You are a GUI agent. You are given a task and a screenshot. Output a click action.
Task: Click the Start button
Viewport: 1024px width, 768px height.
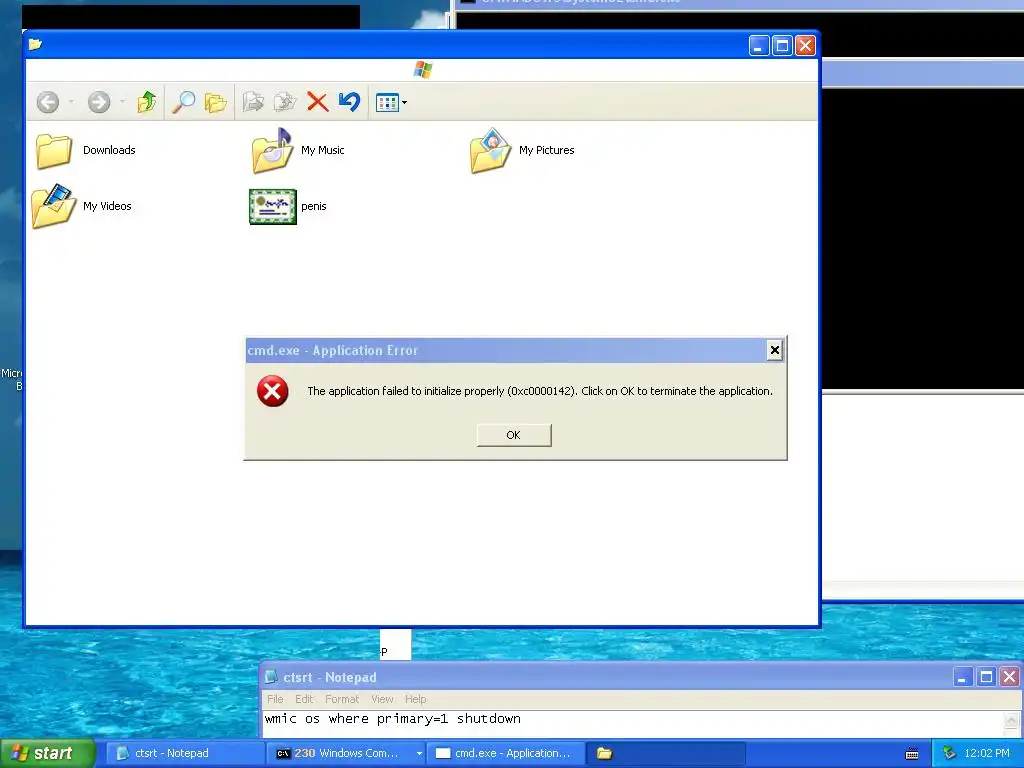coord(47,753)
